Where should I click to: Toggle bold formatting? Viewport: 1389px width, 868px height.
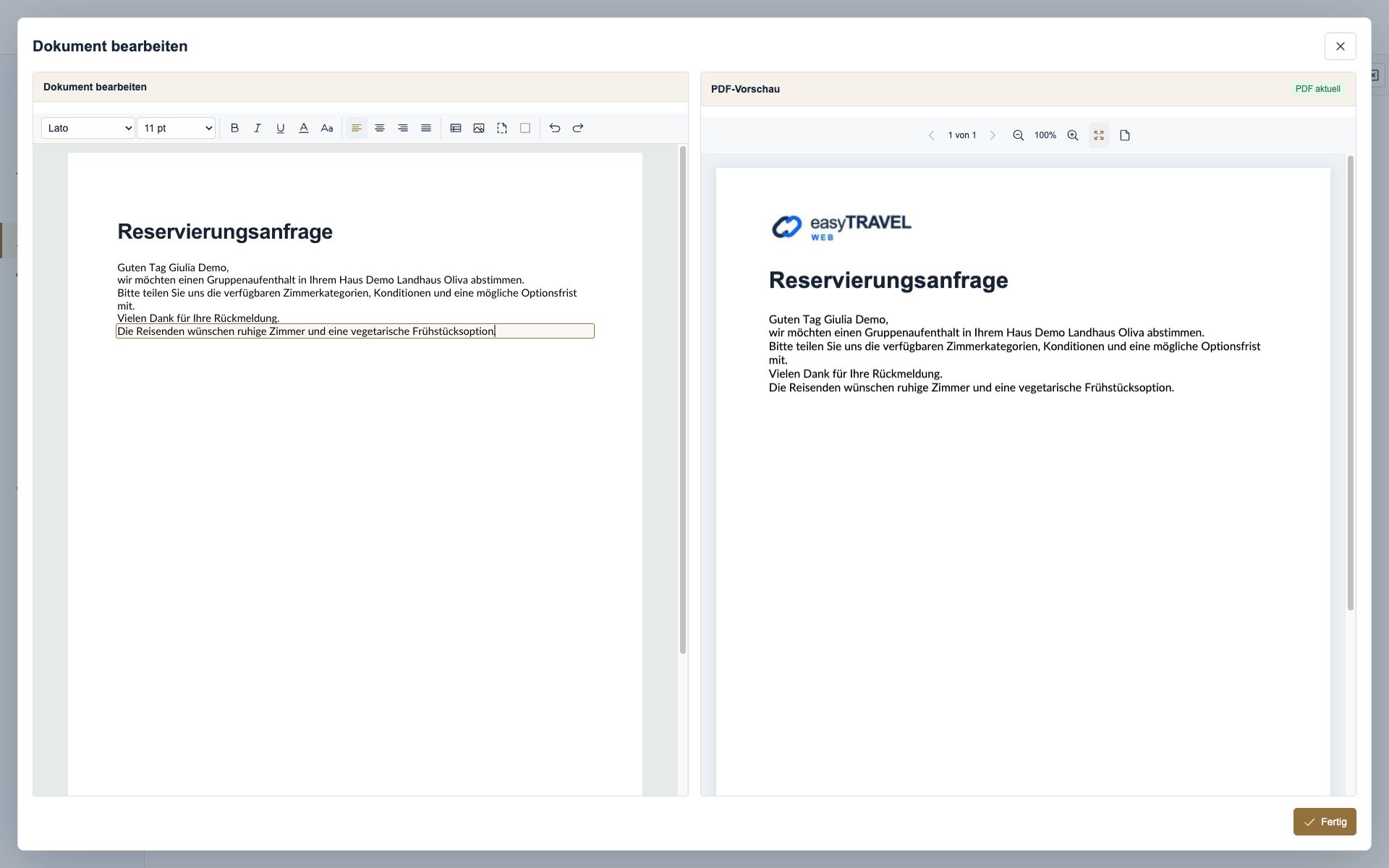[x=234, y=128]
